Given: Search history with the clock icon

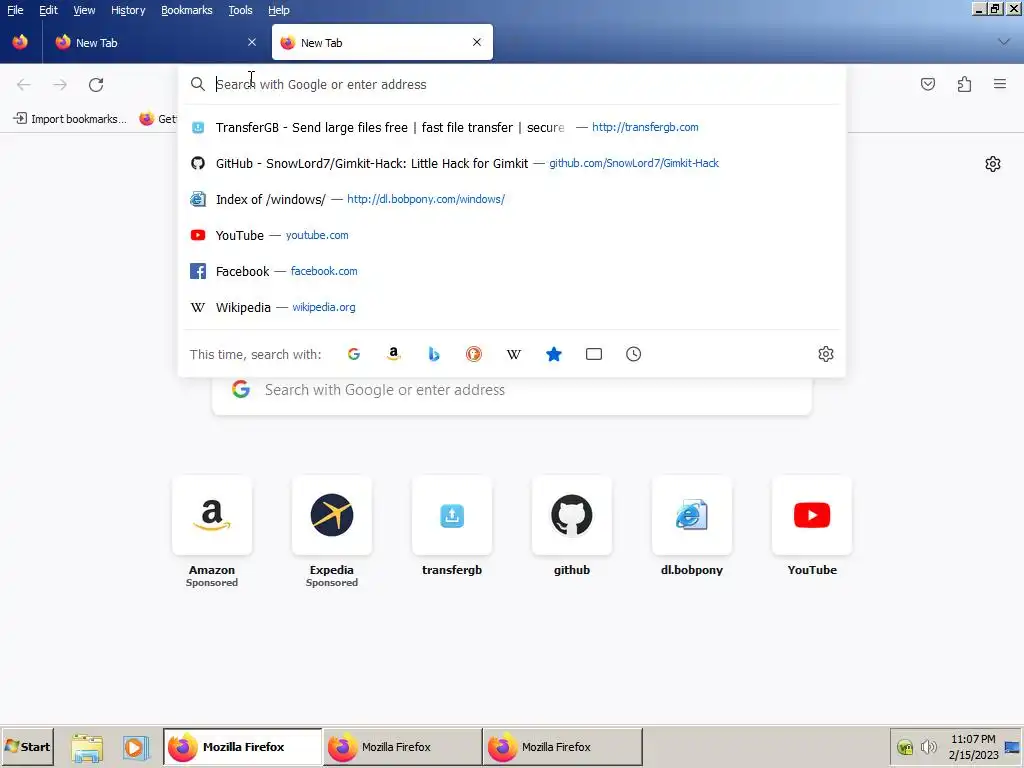Looking at the screenshot, I should (633, 354).
